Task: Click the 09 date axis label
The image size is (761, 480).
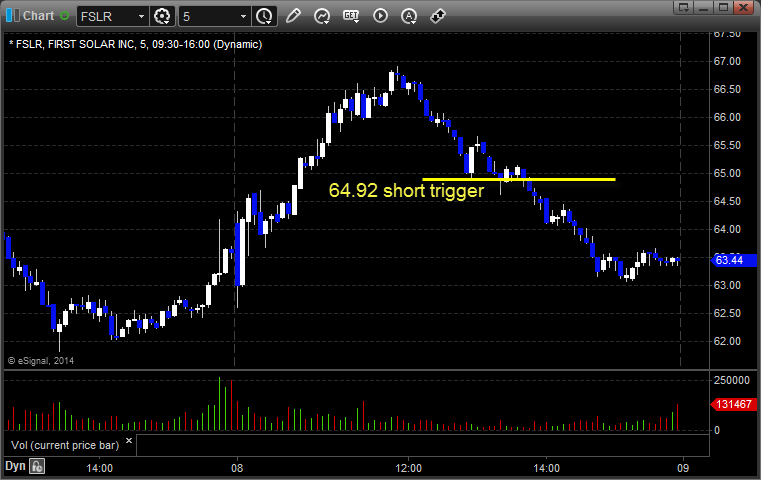Action: coord(683,468)
